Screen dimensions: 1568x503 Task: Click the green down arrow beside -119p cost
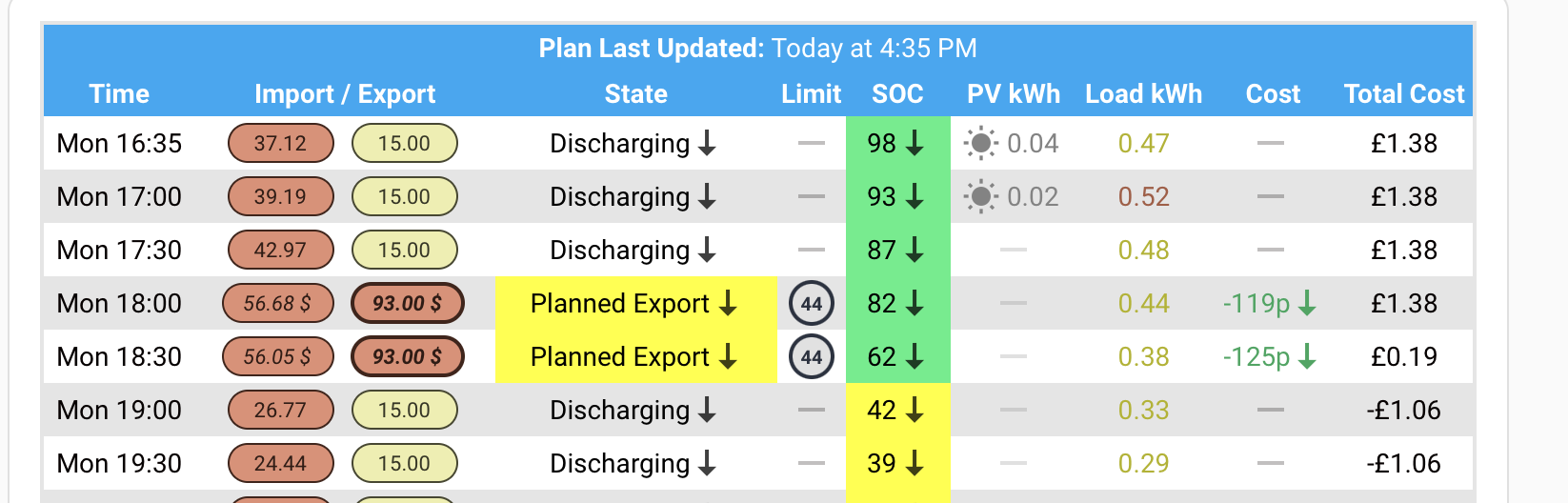coord(1307,303)
